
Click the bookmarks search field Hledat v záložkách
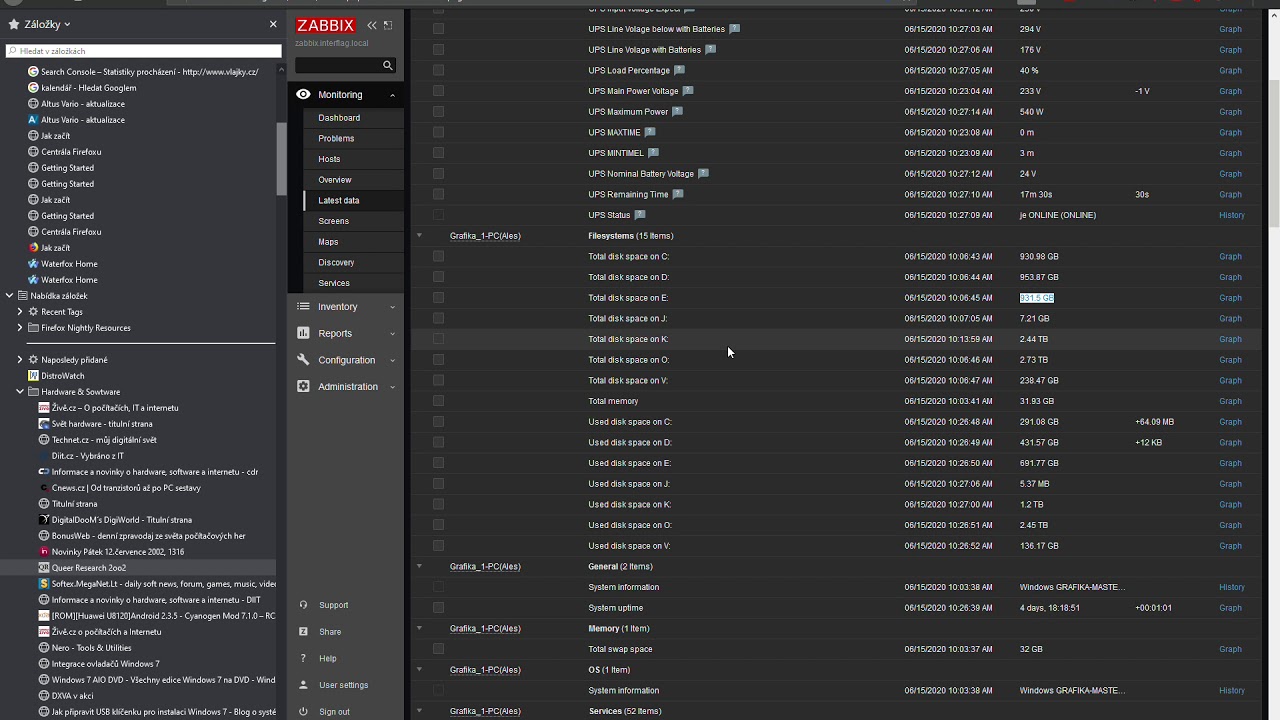[143, 51]
